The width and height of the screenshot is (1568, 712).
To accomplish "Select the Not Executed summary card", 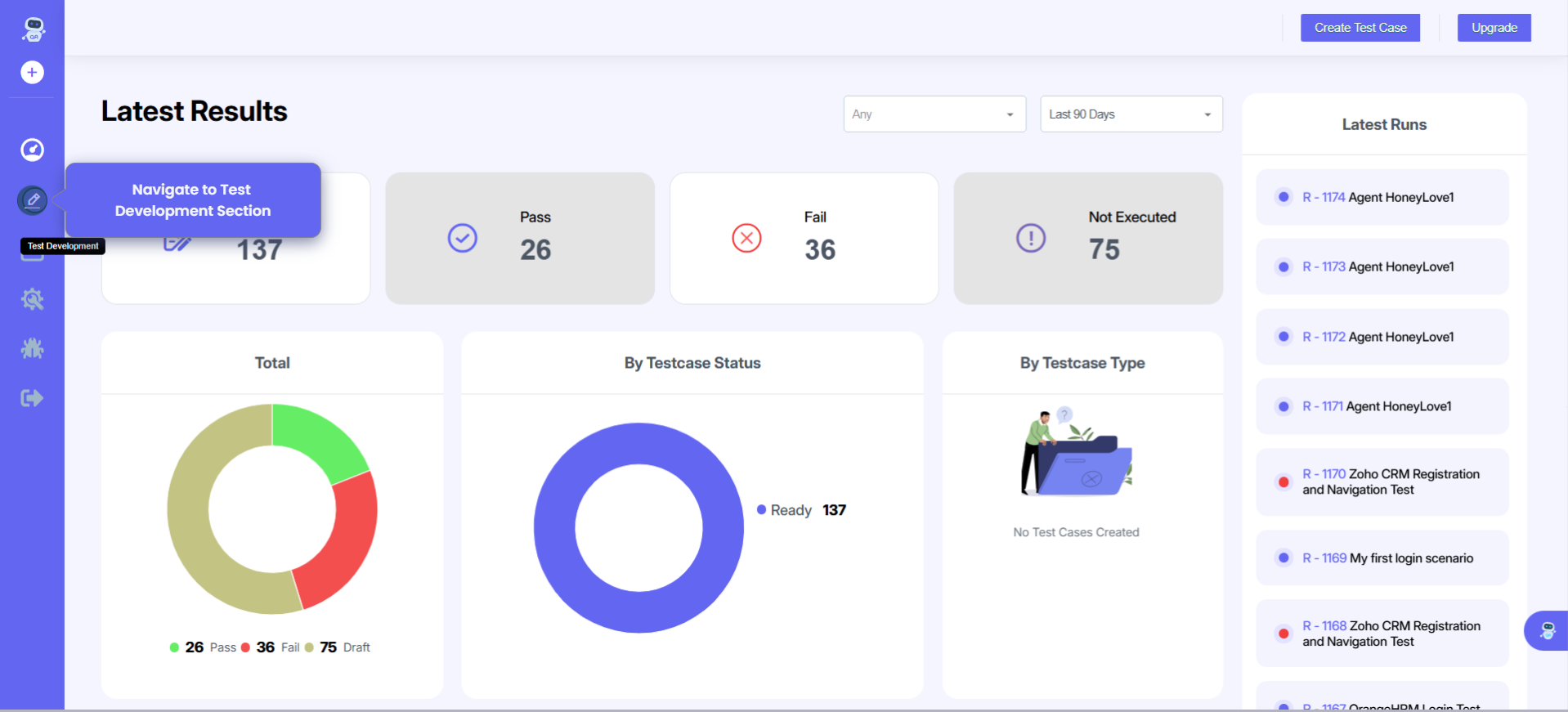I will coord(1087,238).
